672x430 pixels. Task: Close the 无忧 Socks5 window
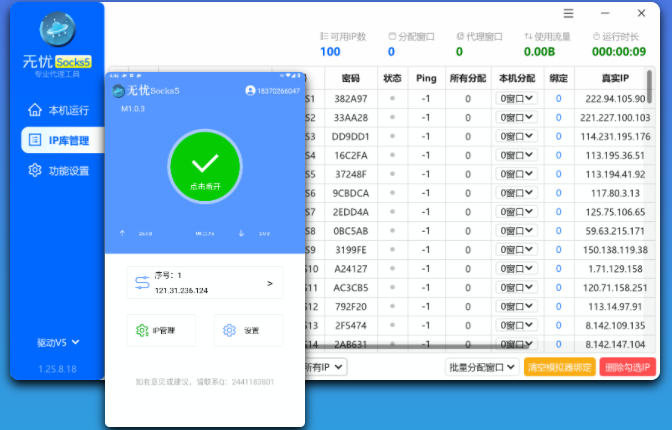click(641, 13)
